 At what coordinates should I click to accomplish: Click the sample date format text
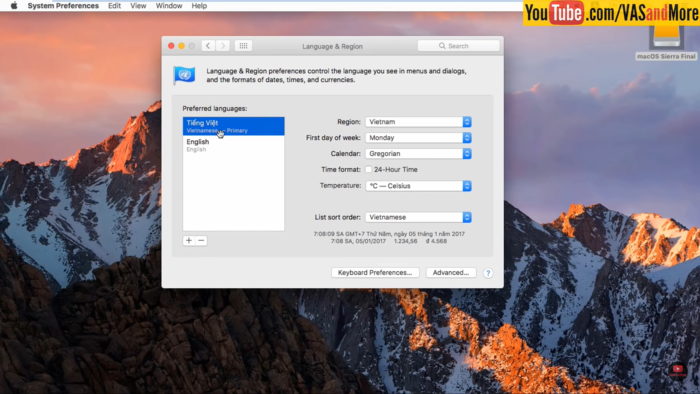389,237
